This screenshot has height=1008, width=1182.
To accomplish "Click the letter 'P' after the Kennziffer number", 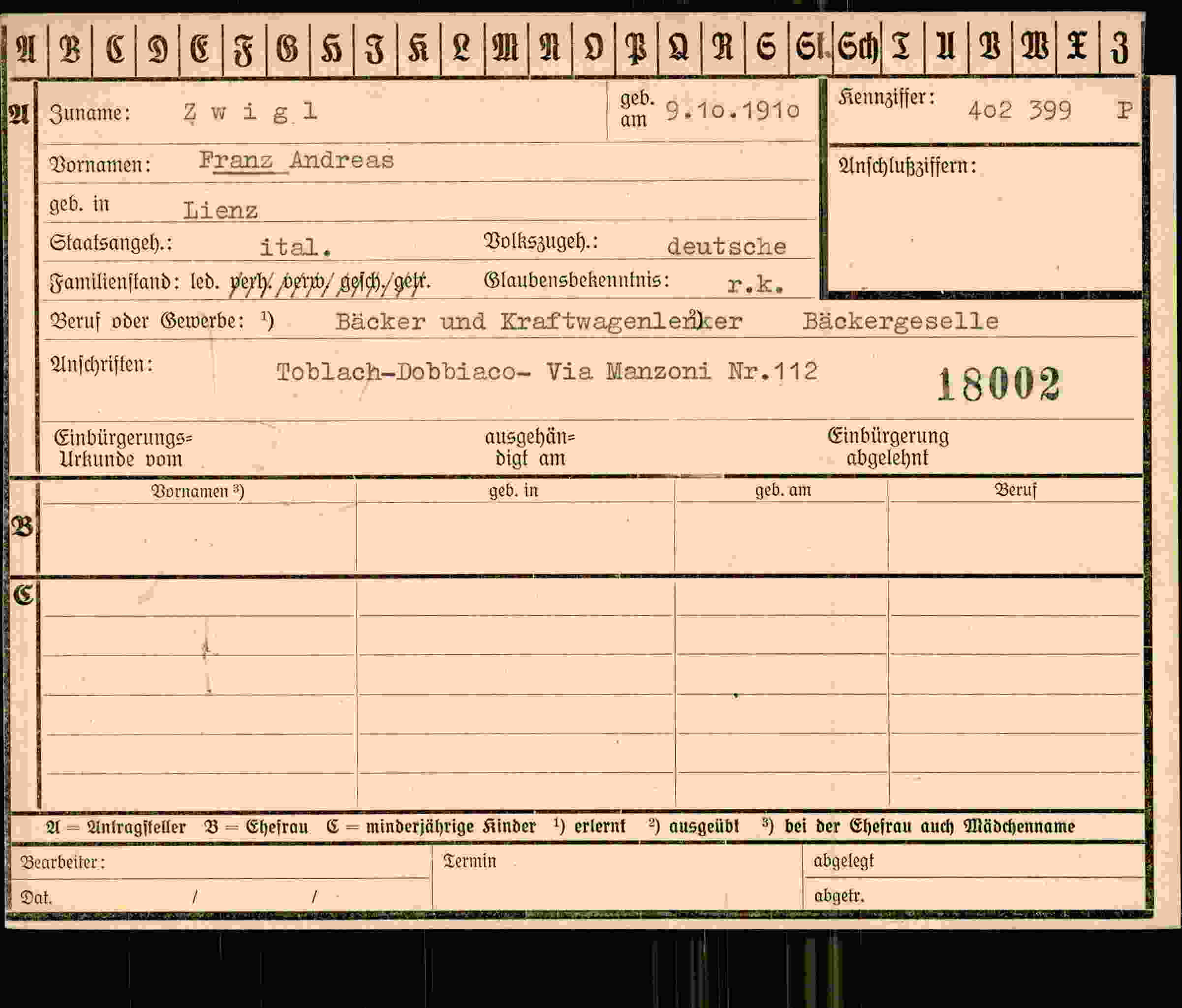I will pyautogui.click(x=1124, y=110).
